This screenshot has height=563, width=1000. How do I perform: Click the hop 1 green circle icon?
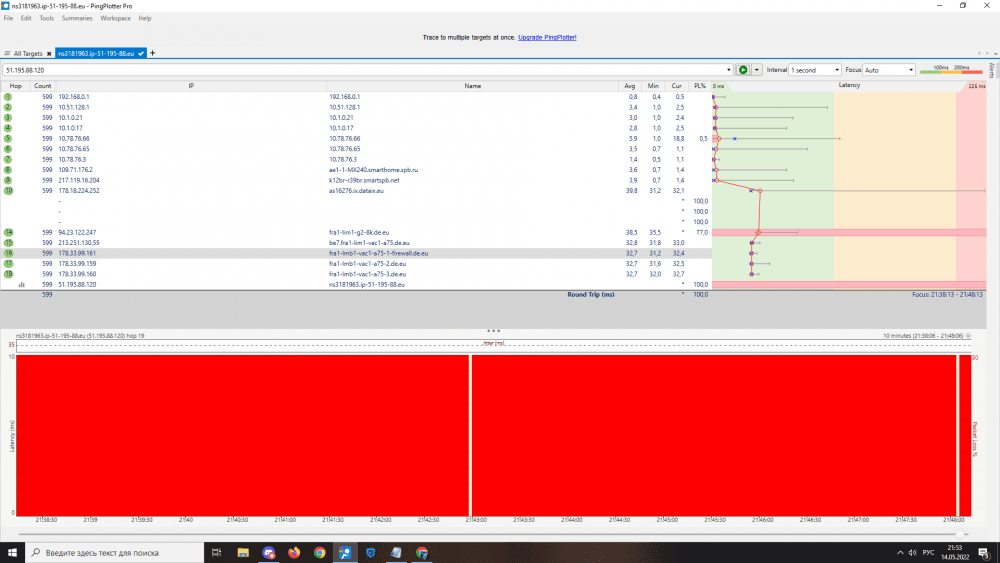coord(8,97)
